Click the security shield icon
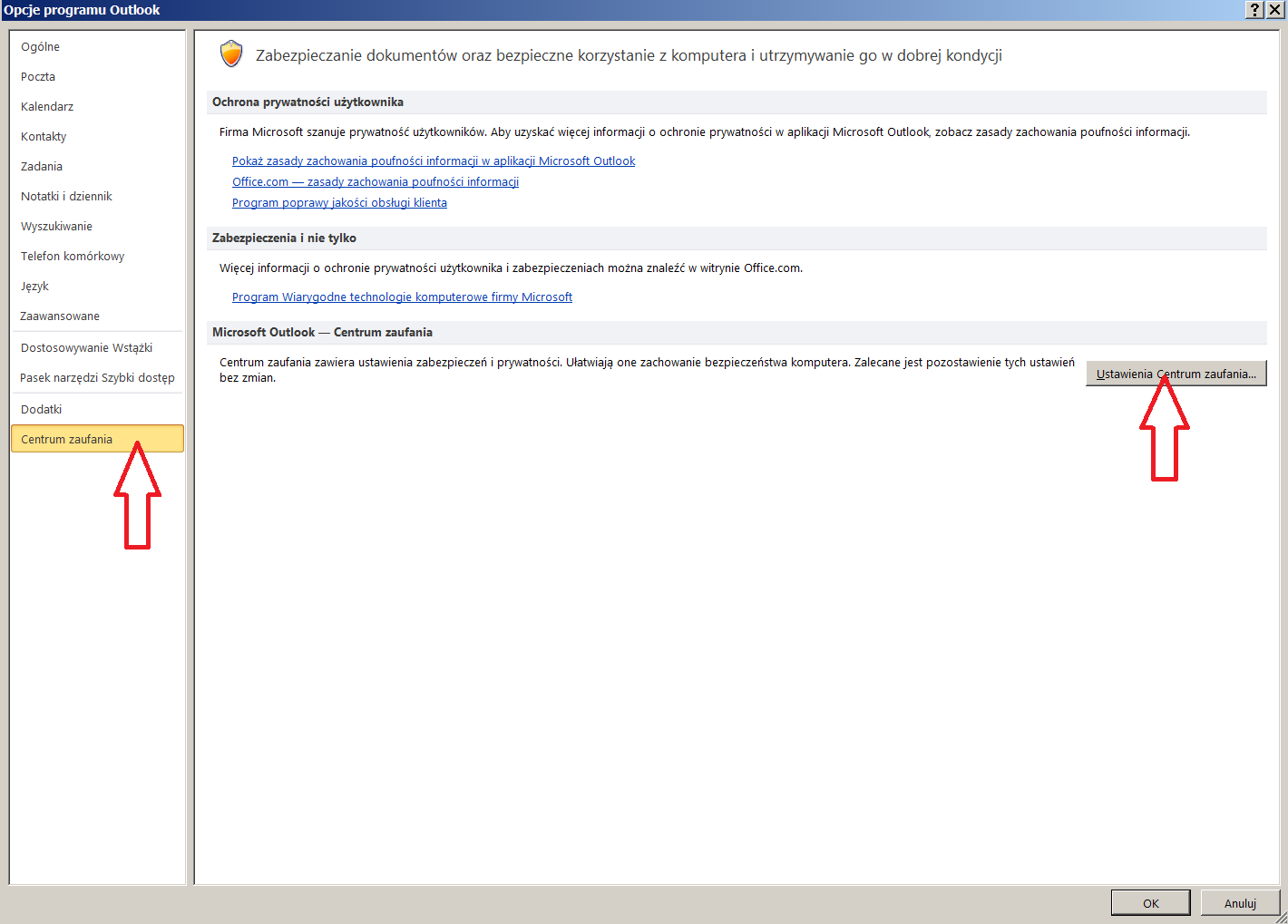The height and width of the screenshot is (924, 1288). point(232,53)
